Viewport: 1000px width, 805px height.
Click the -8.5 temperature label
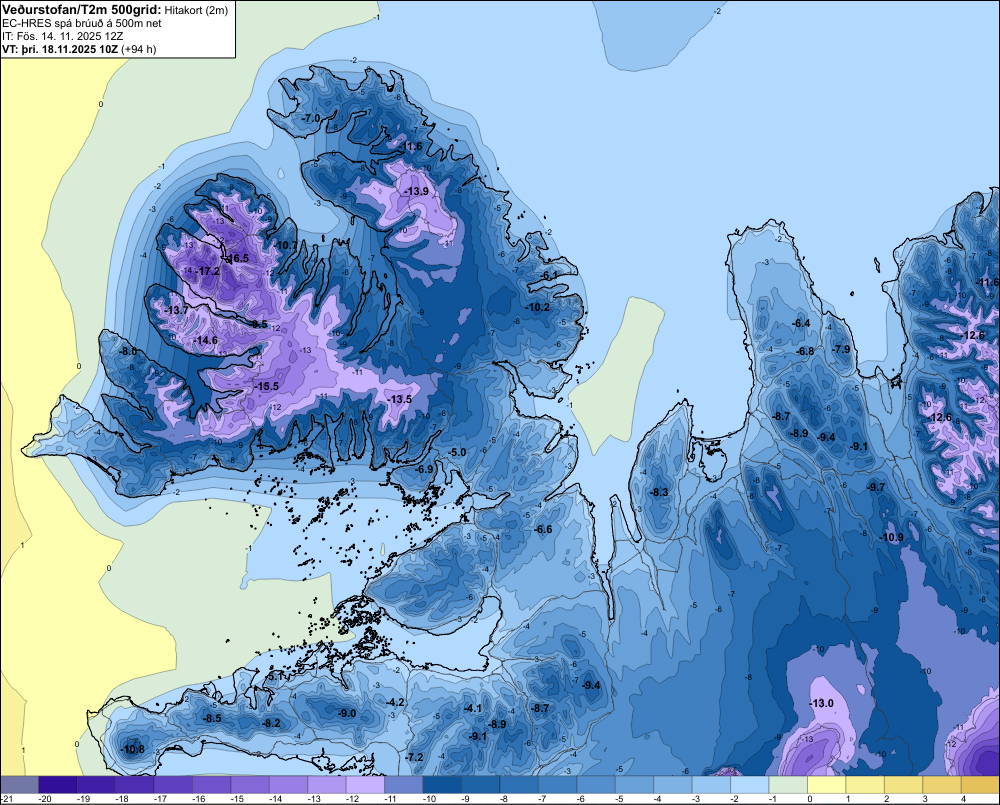pyautogui.click(x=212, y=718)
